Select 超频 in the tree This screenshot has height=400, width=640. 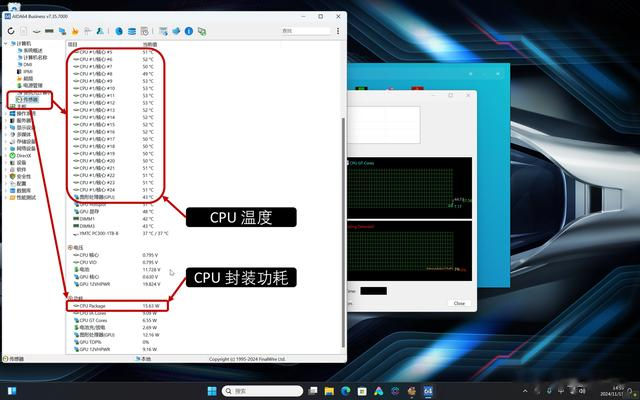click(28, 78)
